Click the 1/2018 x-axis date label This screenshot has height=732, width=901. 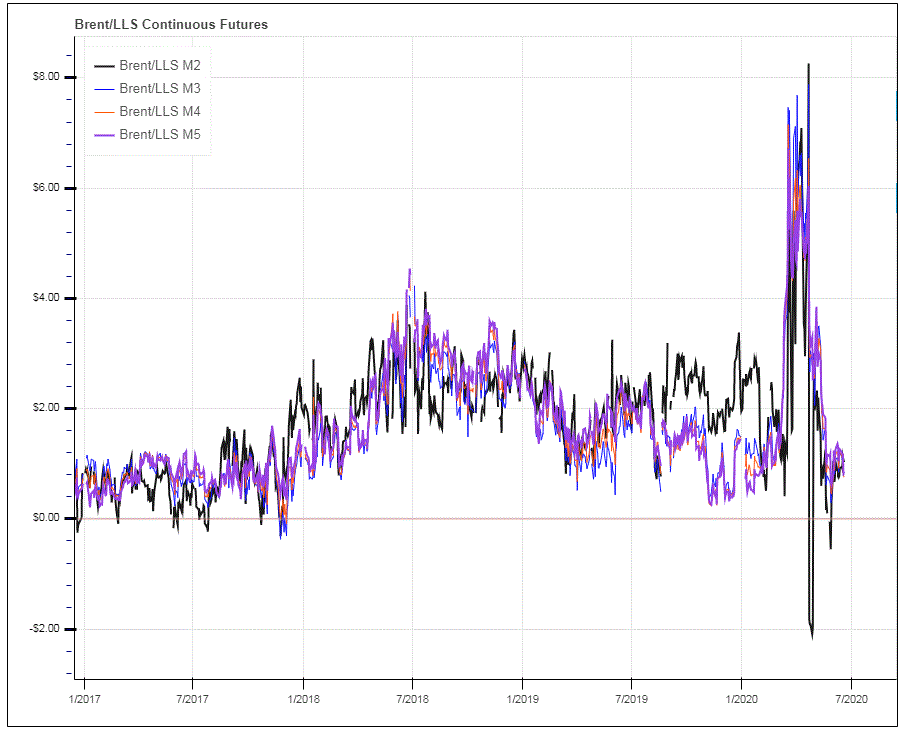pyautogui.click(x=303, y=699)
